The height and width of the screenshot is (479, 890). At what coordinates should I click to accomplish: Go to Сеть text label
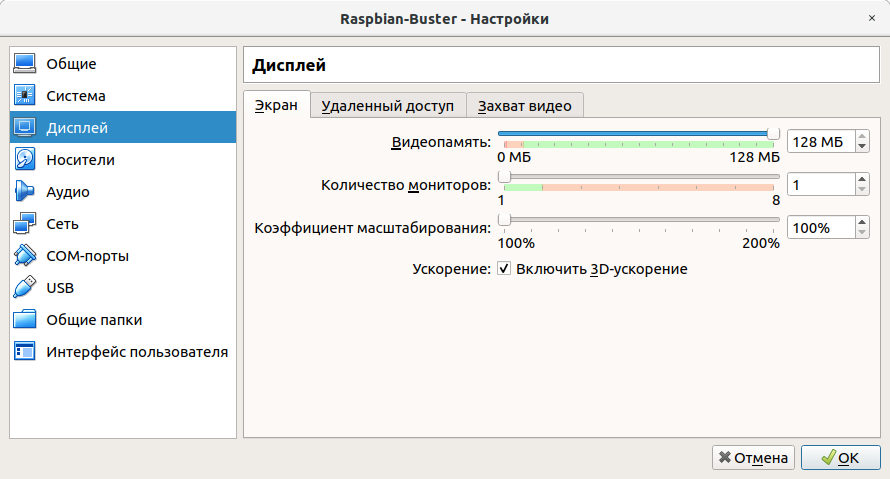(x=62, y=224)
